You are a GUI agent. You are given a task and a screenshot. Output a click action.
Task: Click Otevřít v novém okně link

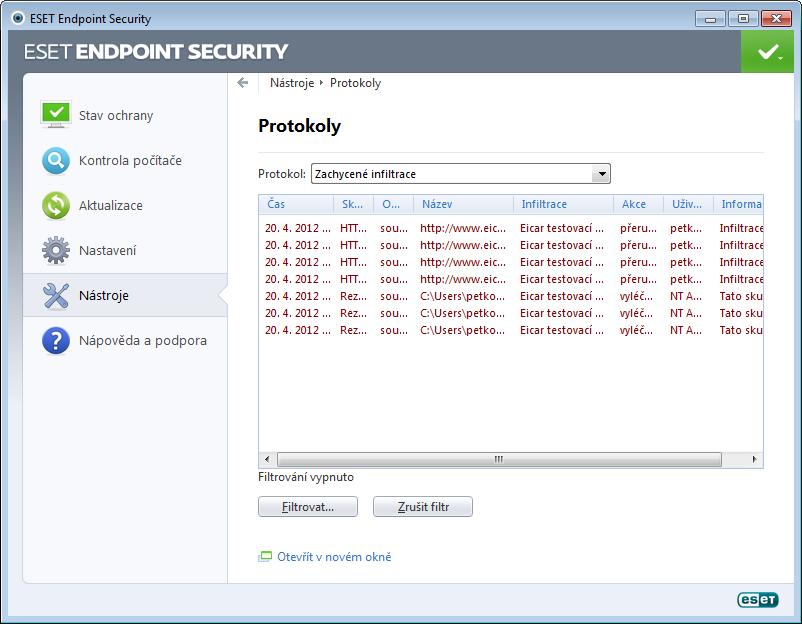tap(334, 556)
